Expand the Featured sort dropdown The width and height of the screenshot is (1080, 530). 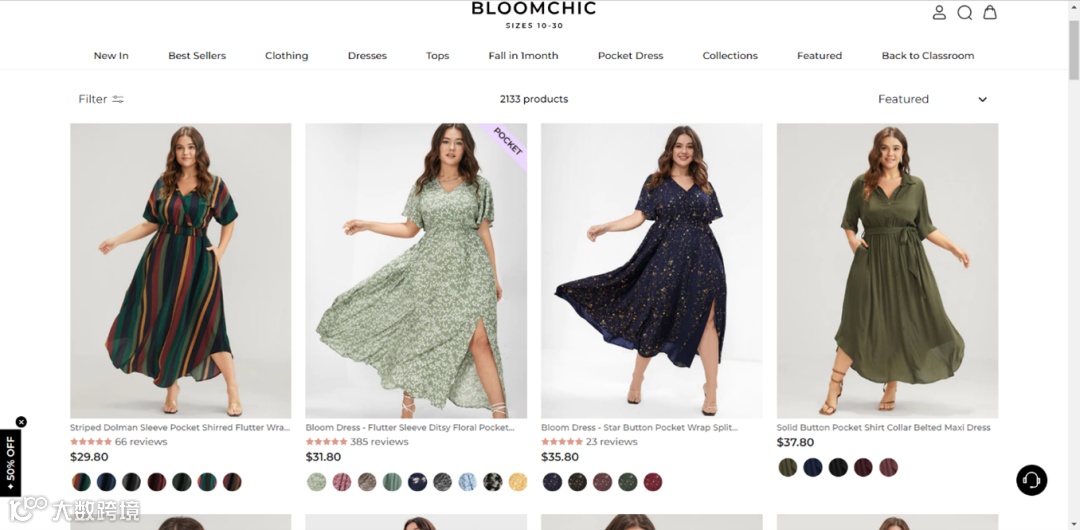click(932, 99)
